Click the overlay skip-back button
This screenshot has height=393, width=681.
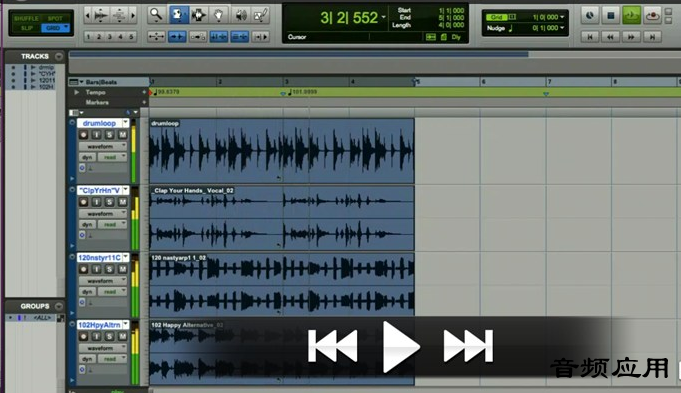pyautogui.click(x=333, y=346)
